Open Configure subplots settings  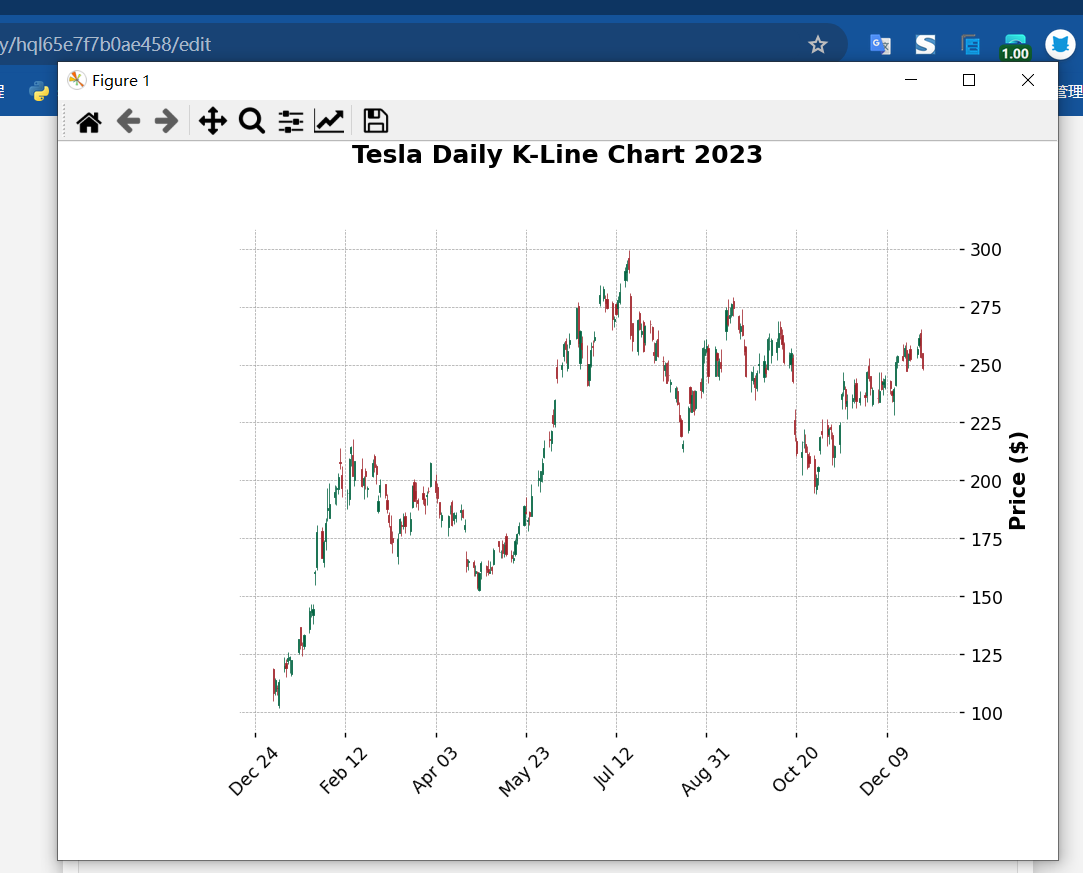(x=291, y=122)
